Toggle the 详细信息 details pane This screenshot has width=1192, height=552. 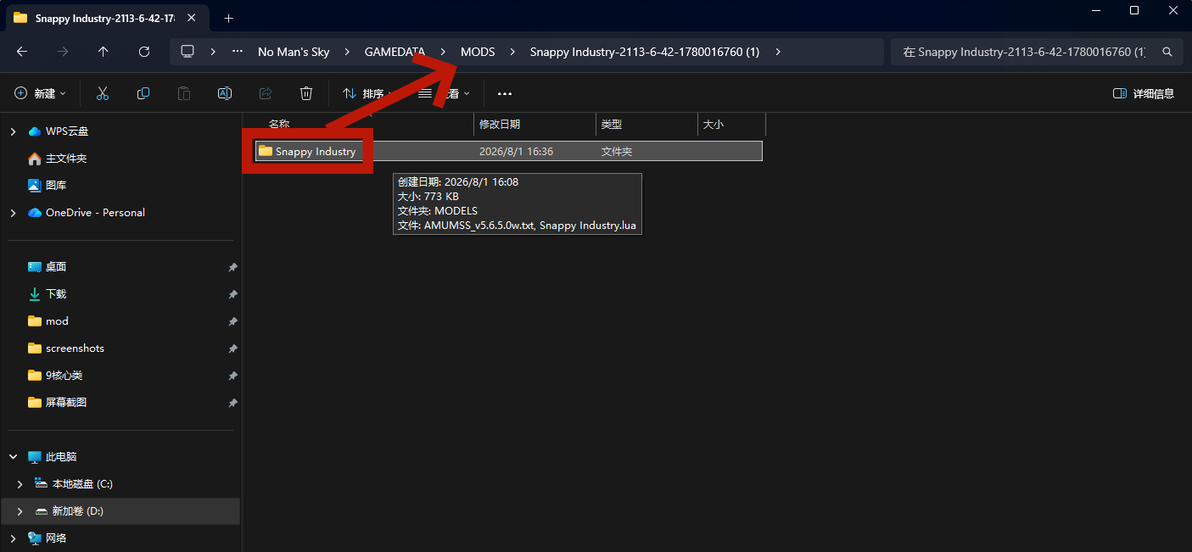pos(1143,94)
